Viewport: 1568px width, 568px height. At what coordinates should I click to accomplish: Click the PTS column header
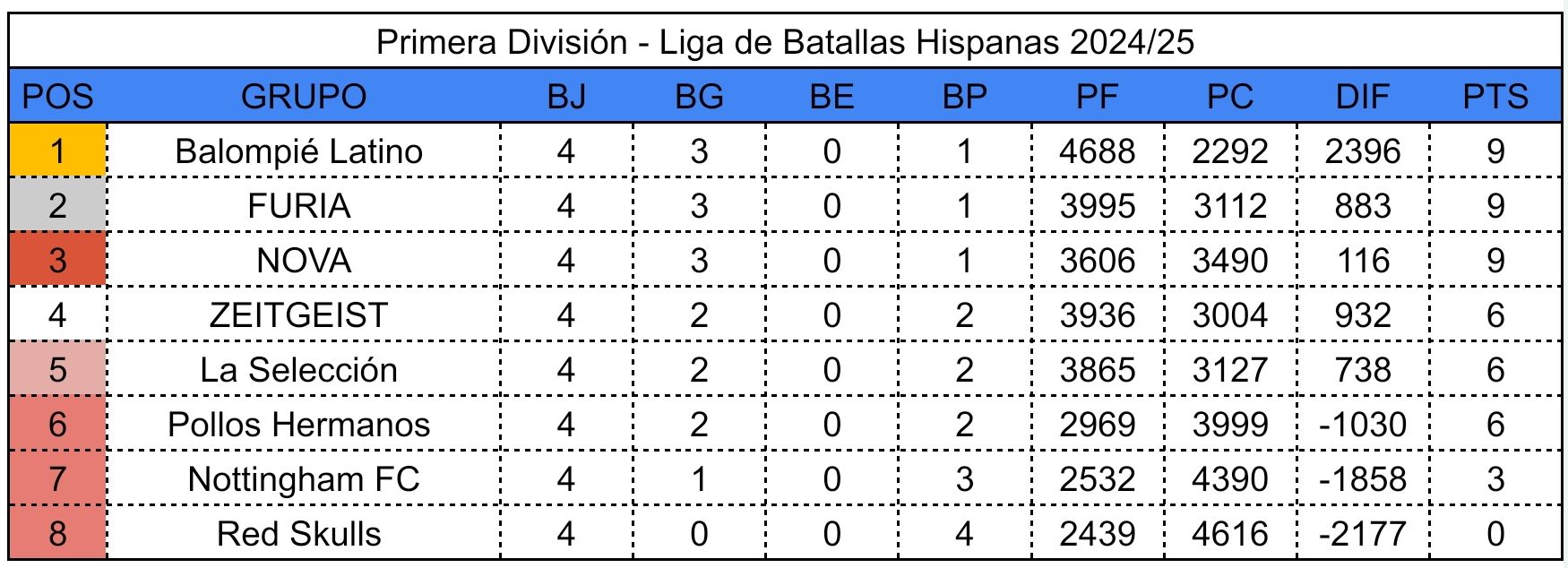point(1495,97)
